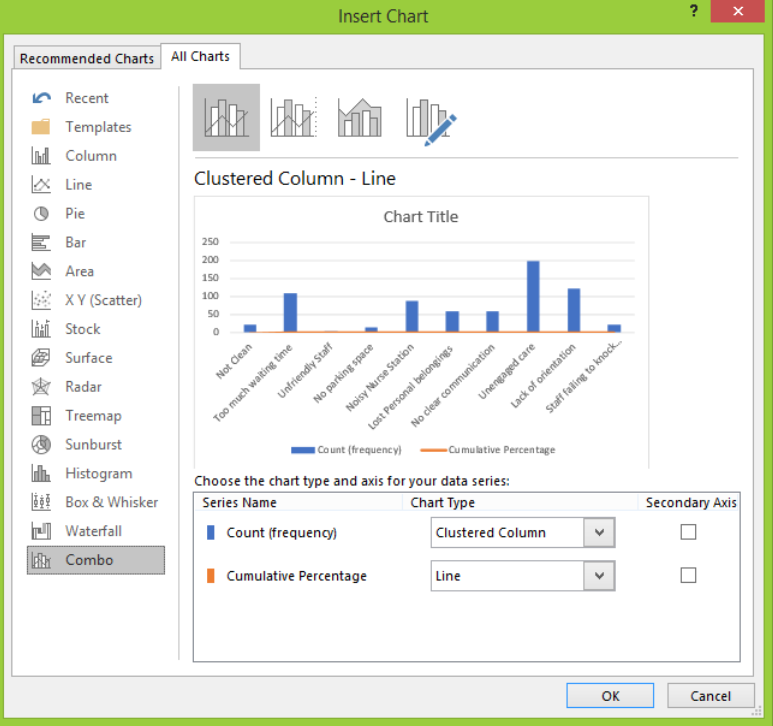The height and width of the screenshot is (726, 773).
Task: Select the Stock chart category
Action: (x=96, y=329)
